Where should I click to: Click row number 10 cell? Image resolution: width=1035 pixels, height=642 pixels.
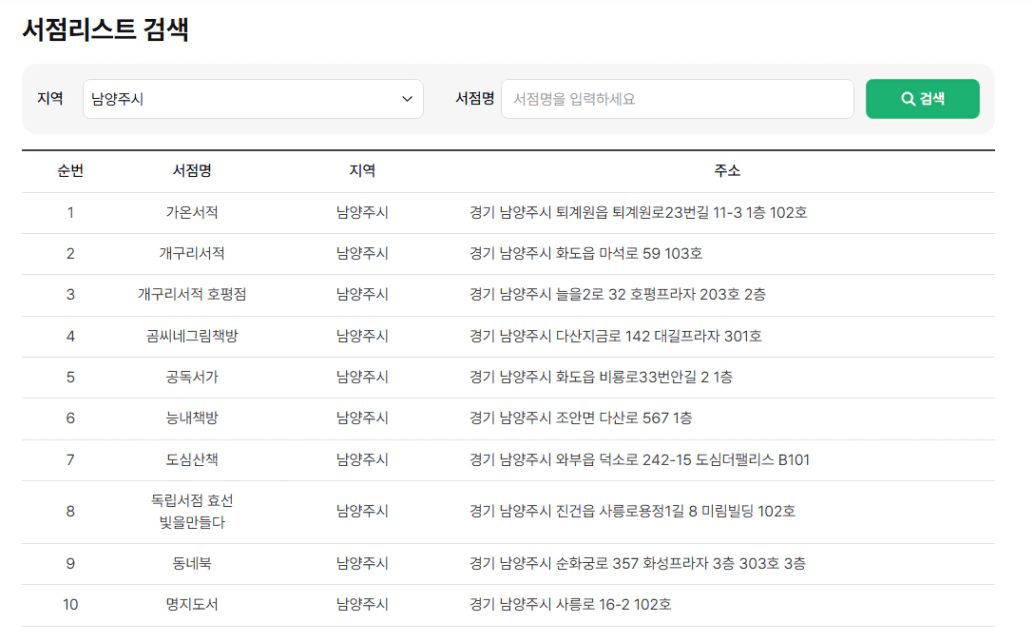pos(70,604)
